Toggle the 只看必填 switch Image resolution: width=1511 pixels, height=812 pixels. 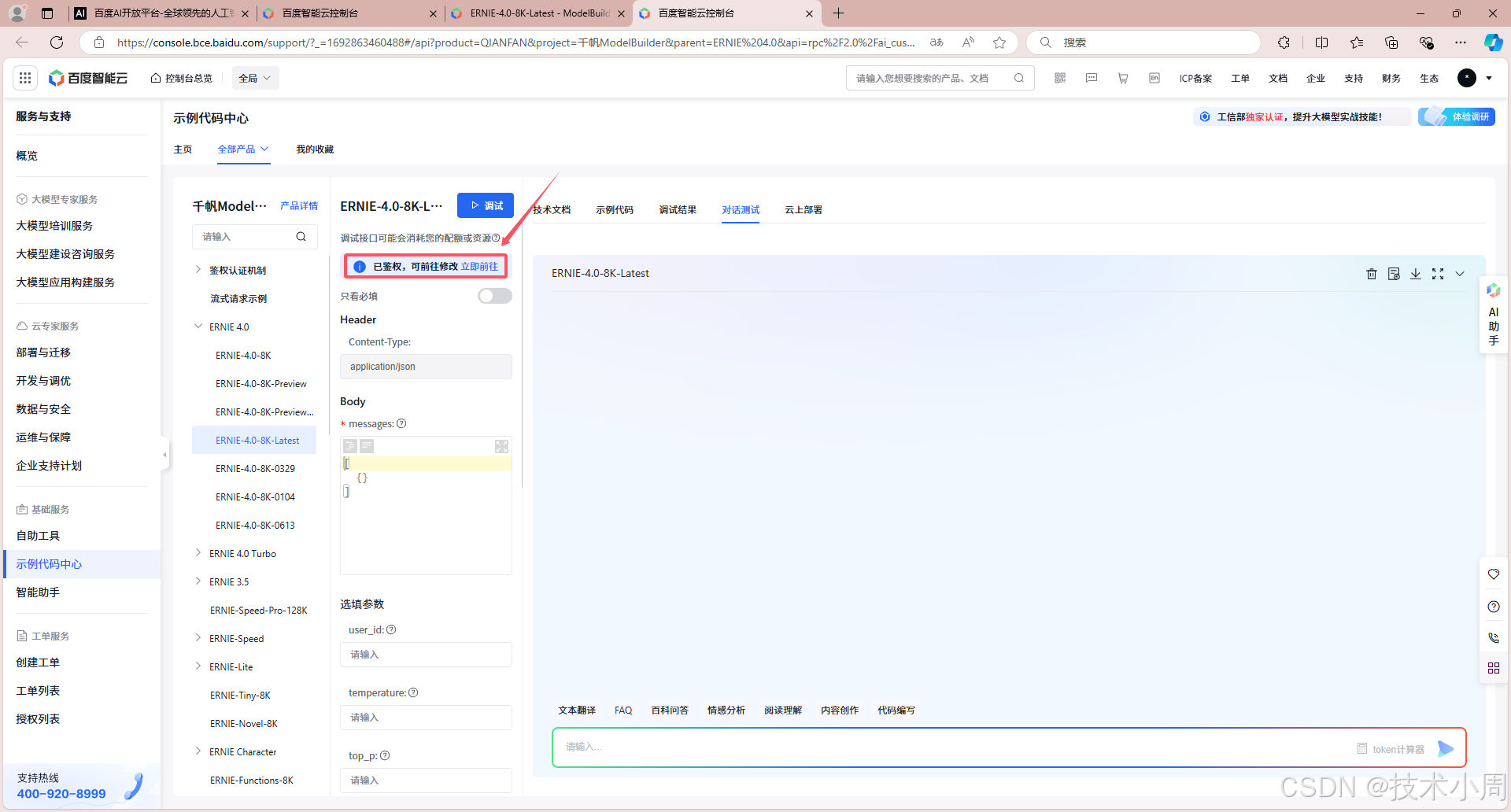[495, 296]
